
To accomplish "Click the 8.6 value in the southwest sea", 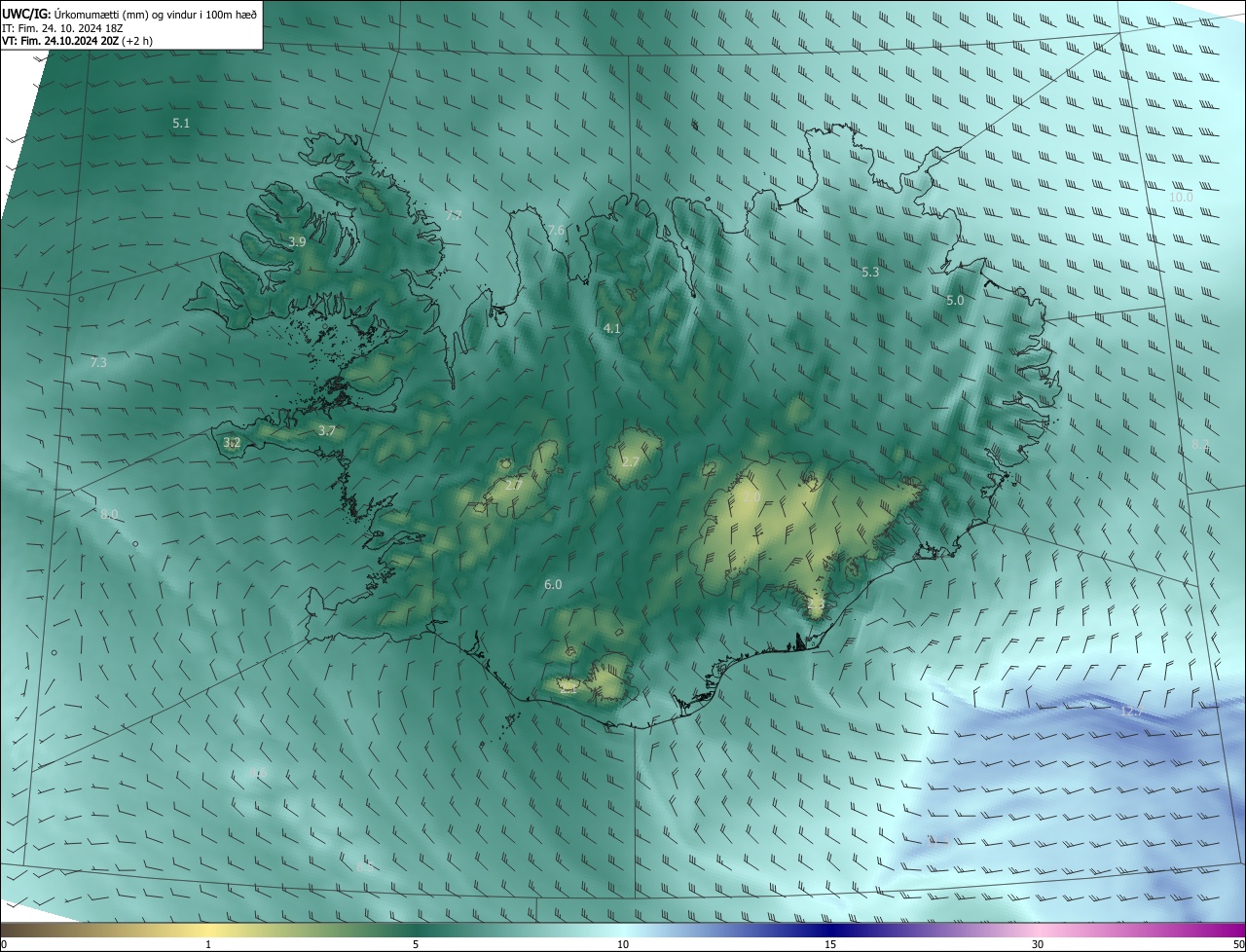I will click(x=258, y=774).
